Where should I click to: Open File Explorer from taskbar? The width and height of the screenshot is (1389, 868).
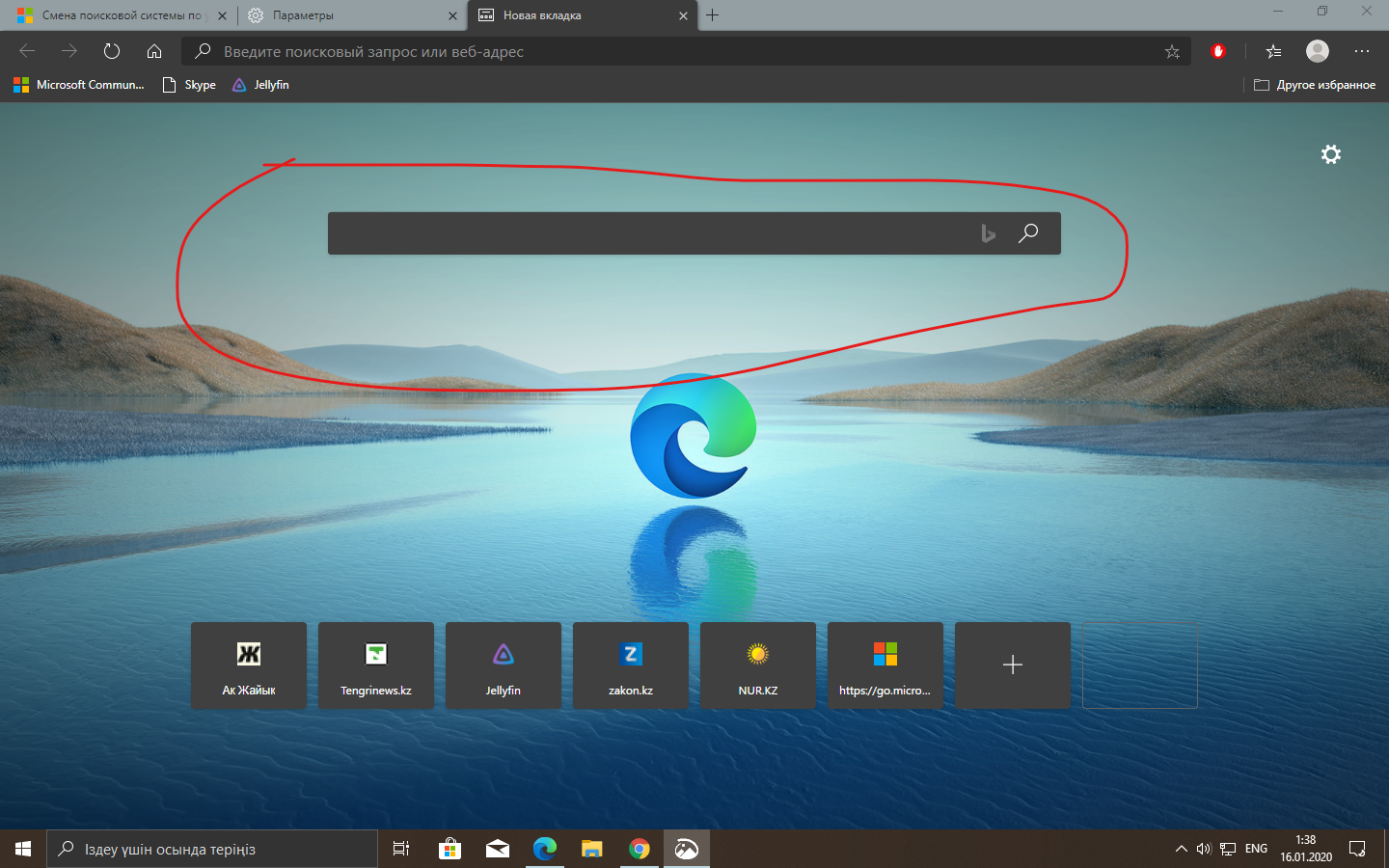[592, 849]
